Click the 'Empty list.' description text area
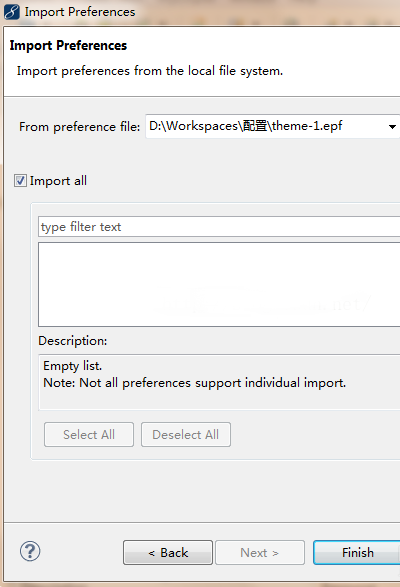This screenshot has width=400, height=587. (219, 382)
